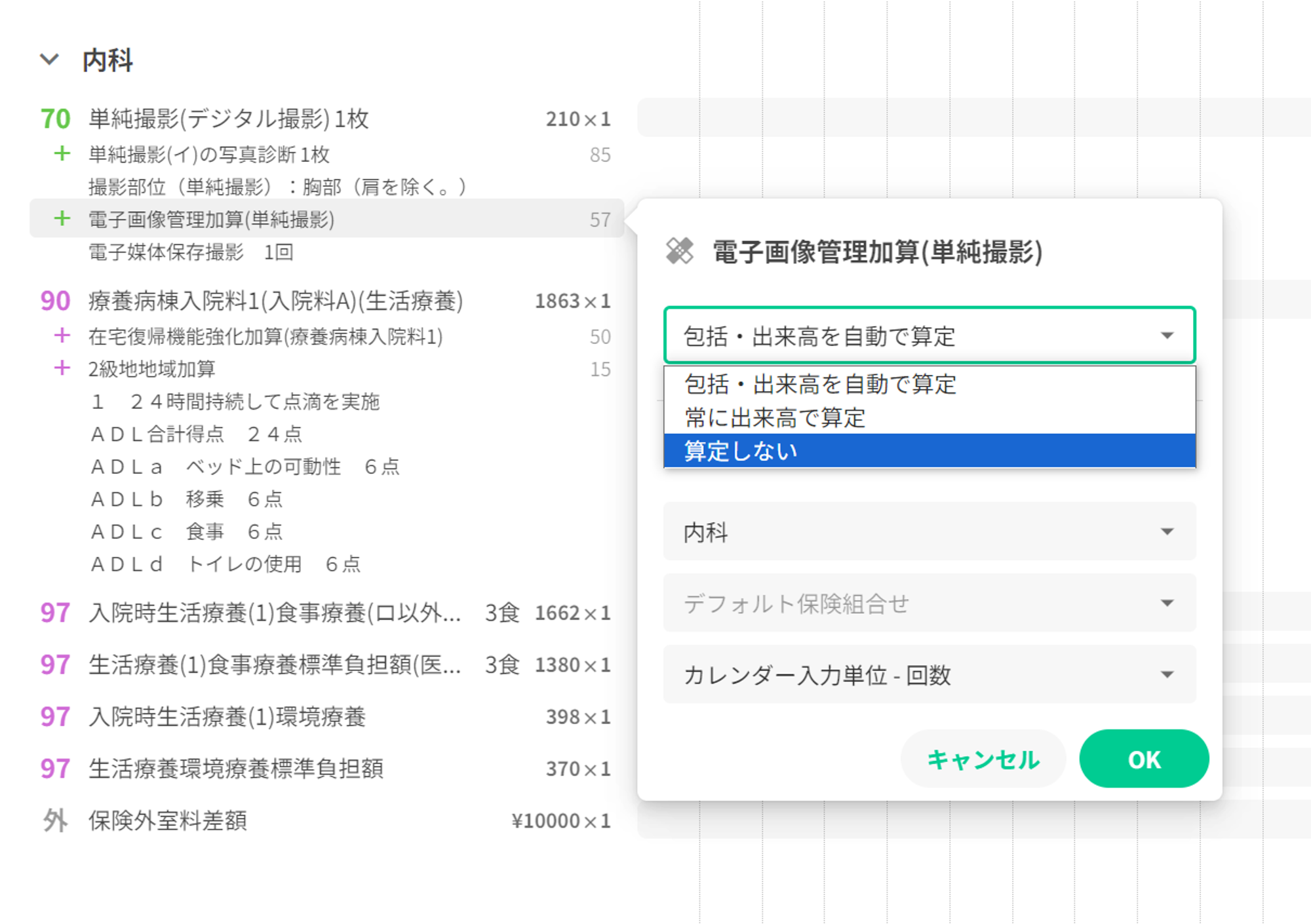Collapse the 内科 section chevron
The height and width of the screenshot is (924, 1311).
click(x=49, y=60)
